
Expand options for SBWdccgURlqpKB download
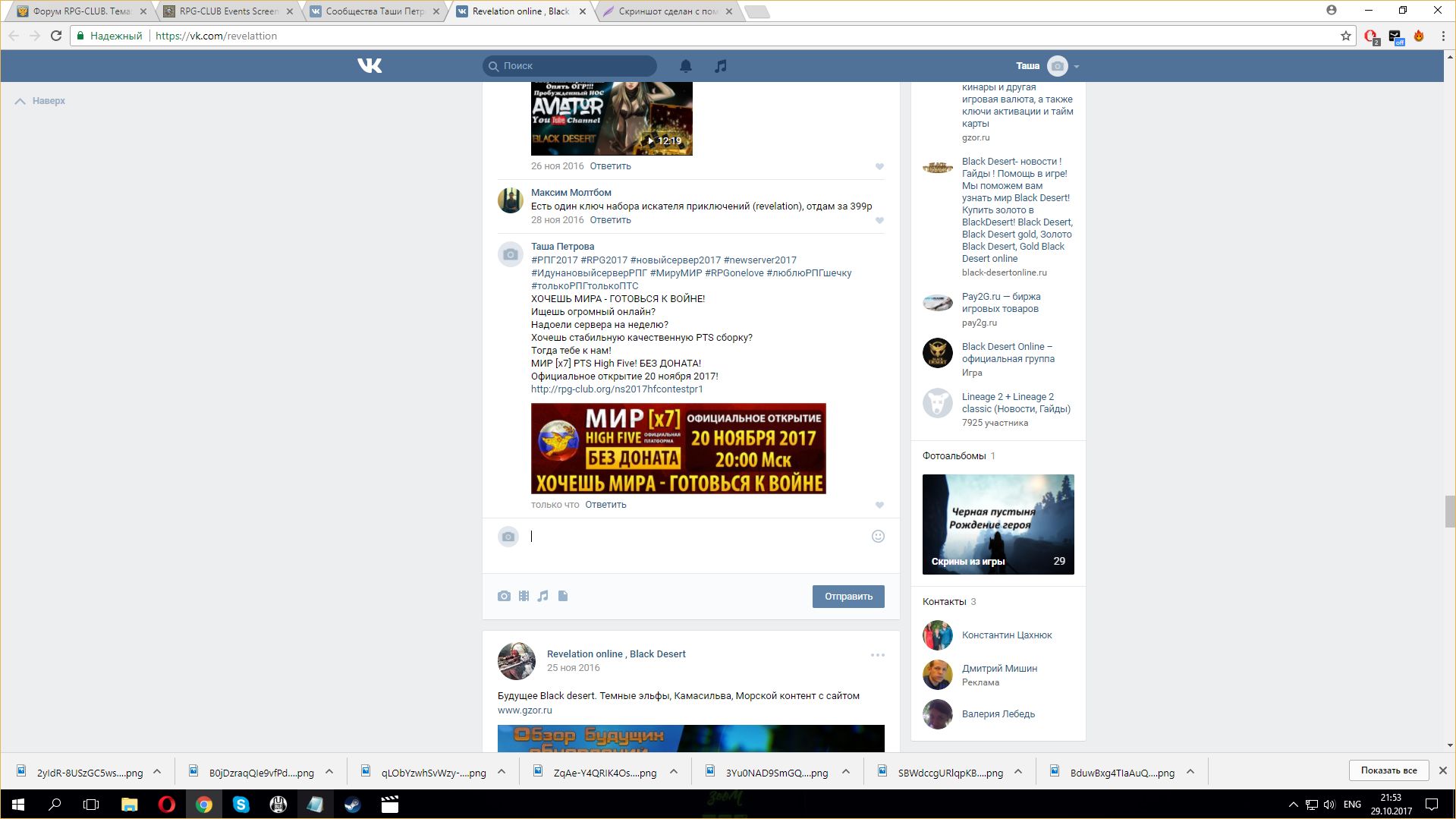click(1018, 772)
